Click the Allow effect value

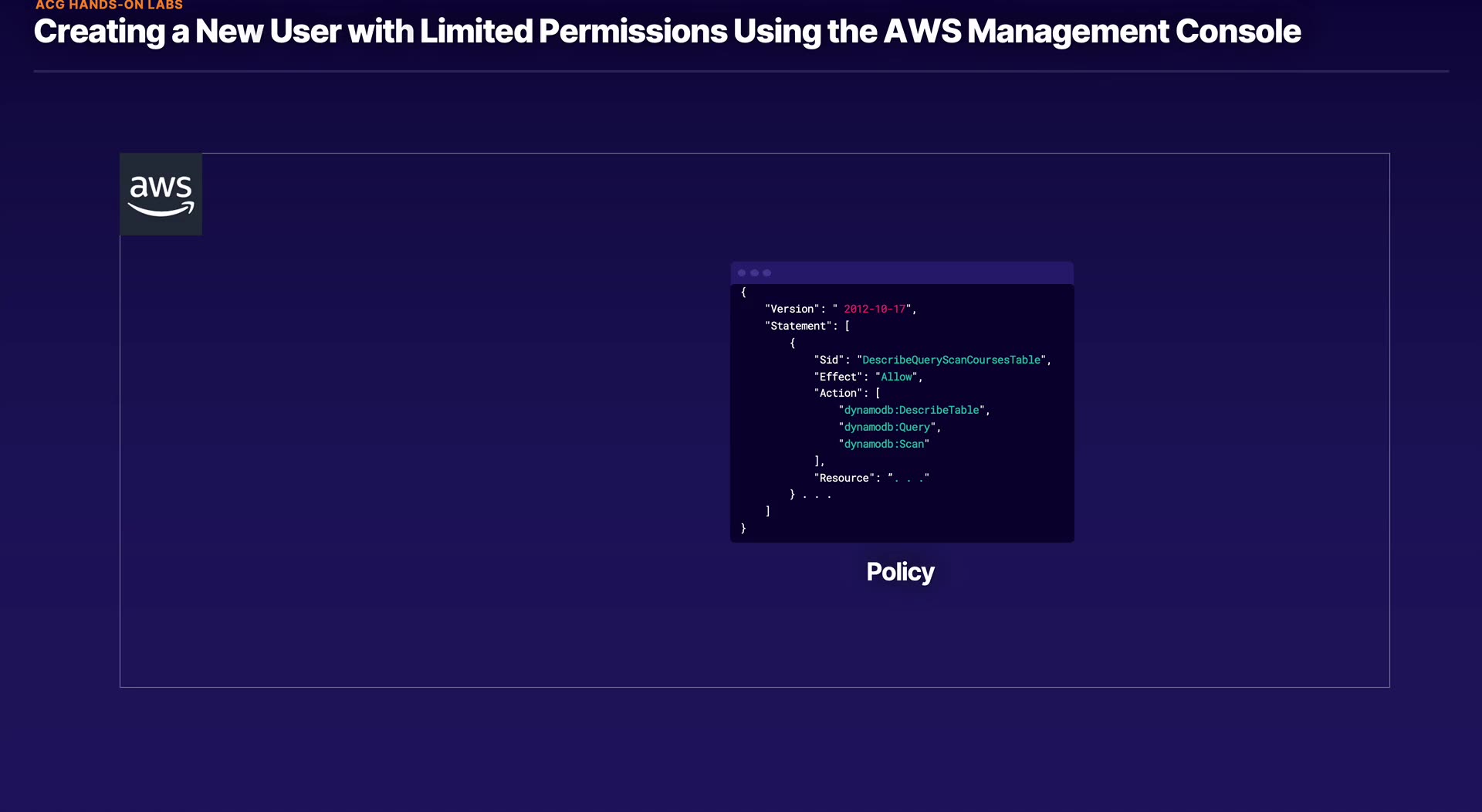pos(896,377)
